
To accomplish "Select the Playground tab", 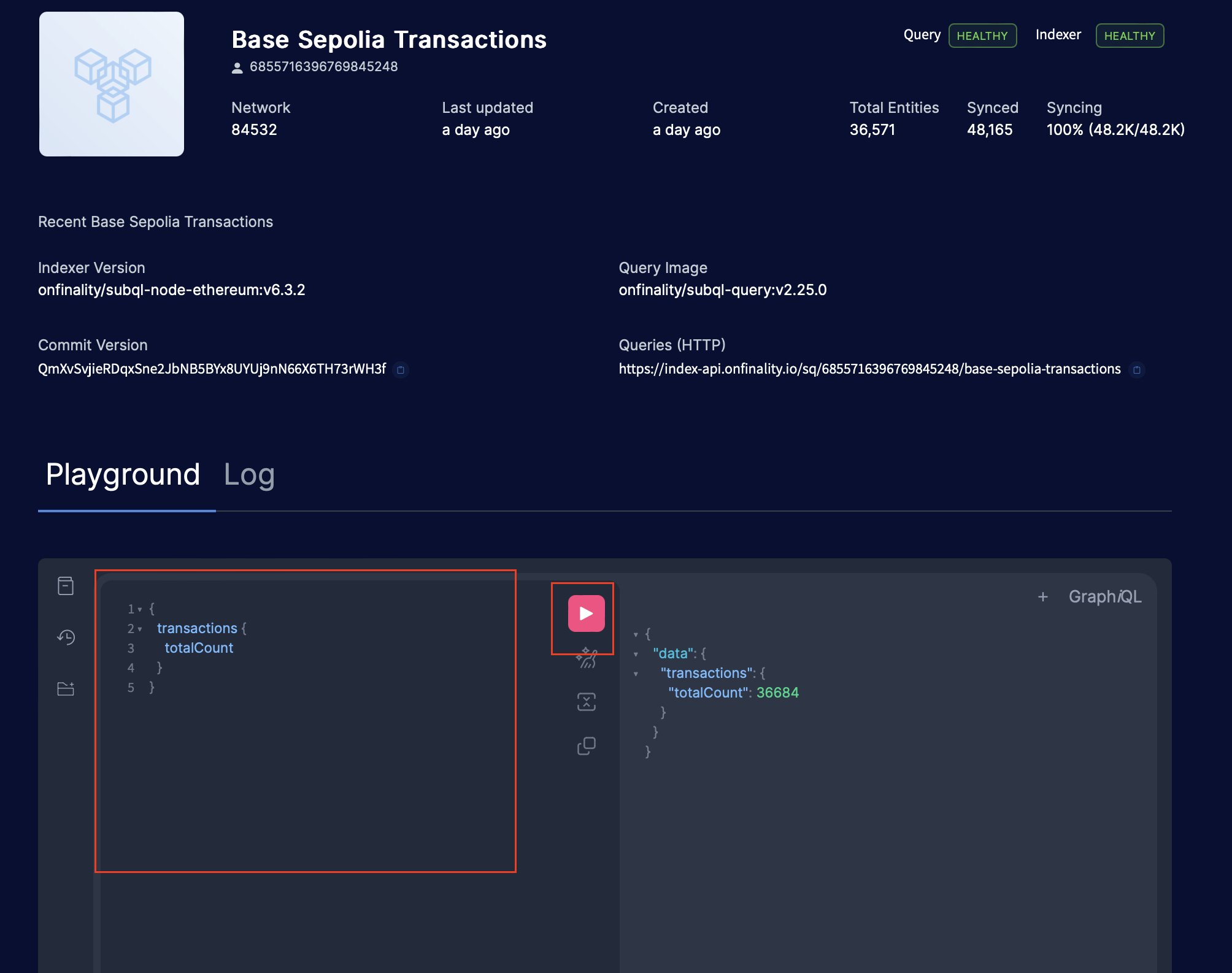I will 123,475.
